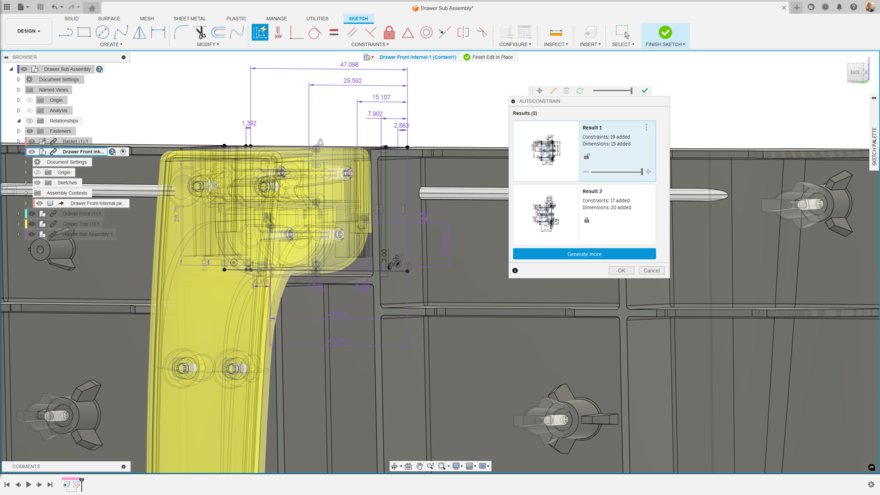Click the Home icon in the top bar
880x495 pixels.
click(x=92, y=7)
